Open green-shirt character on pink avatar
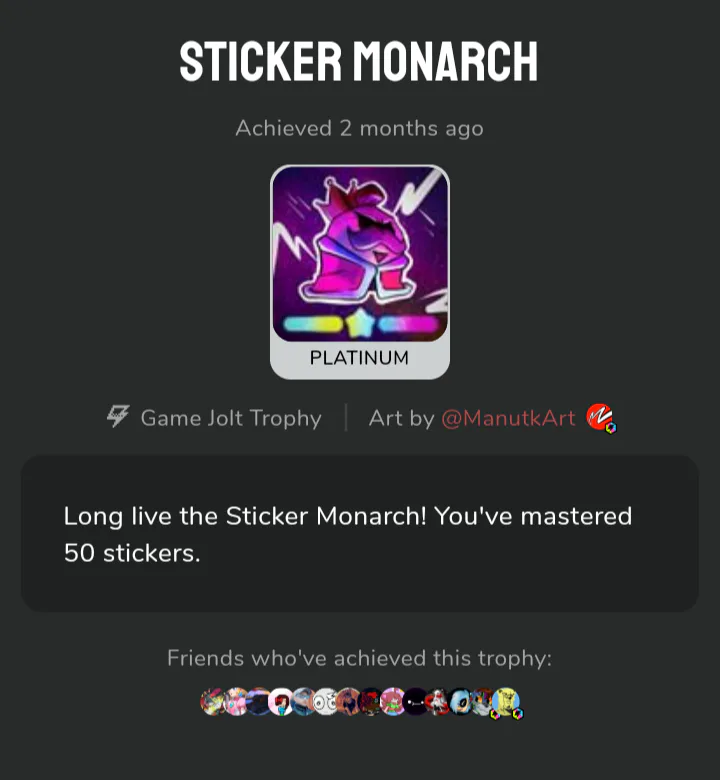Screen dimensions: 720x780 [x=393, y=702]
